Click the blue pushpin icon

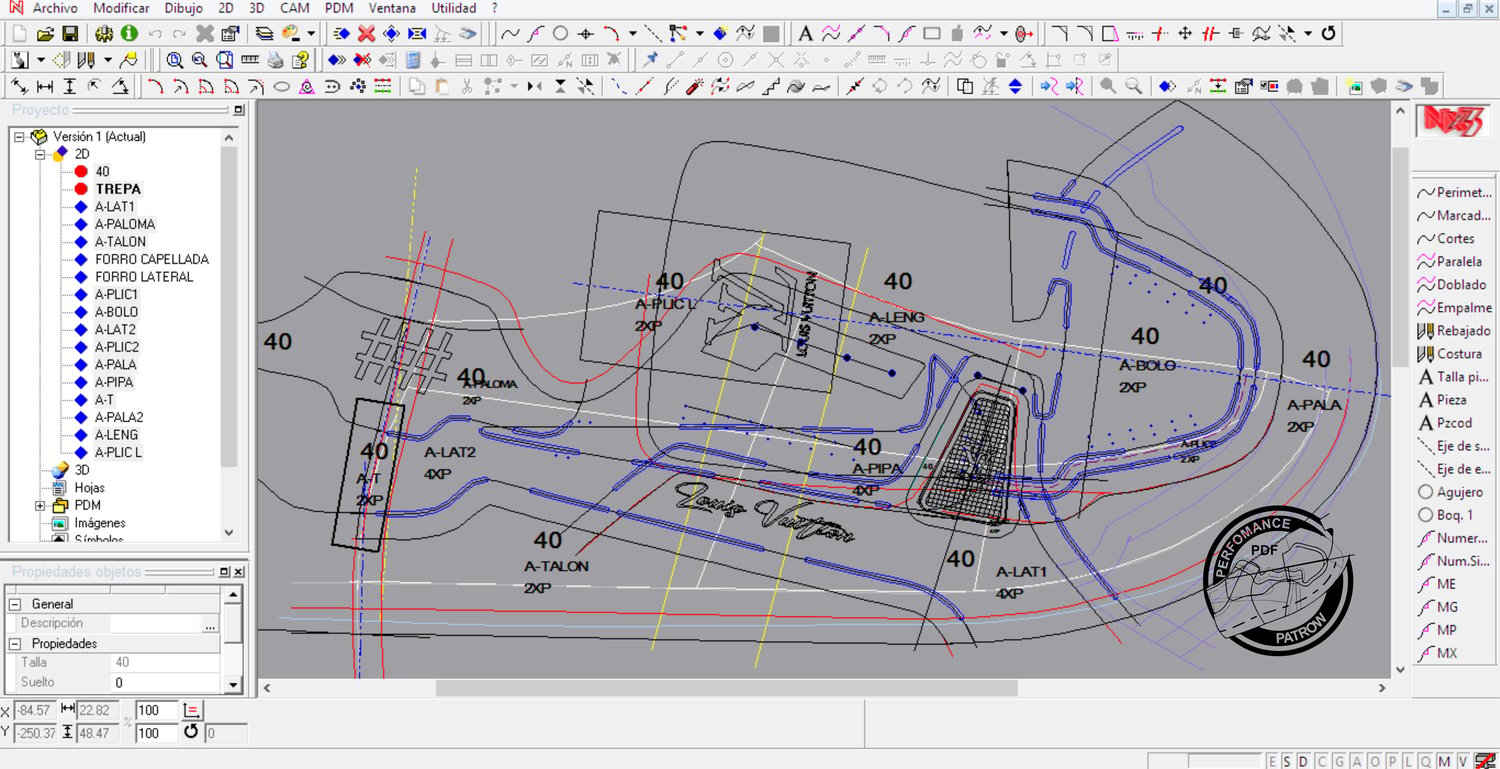651,60
